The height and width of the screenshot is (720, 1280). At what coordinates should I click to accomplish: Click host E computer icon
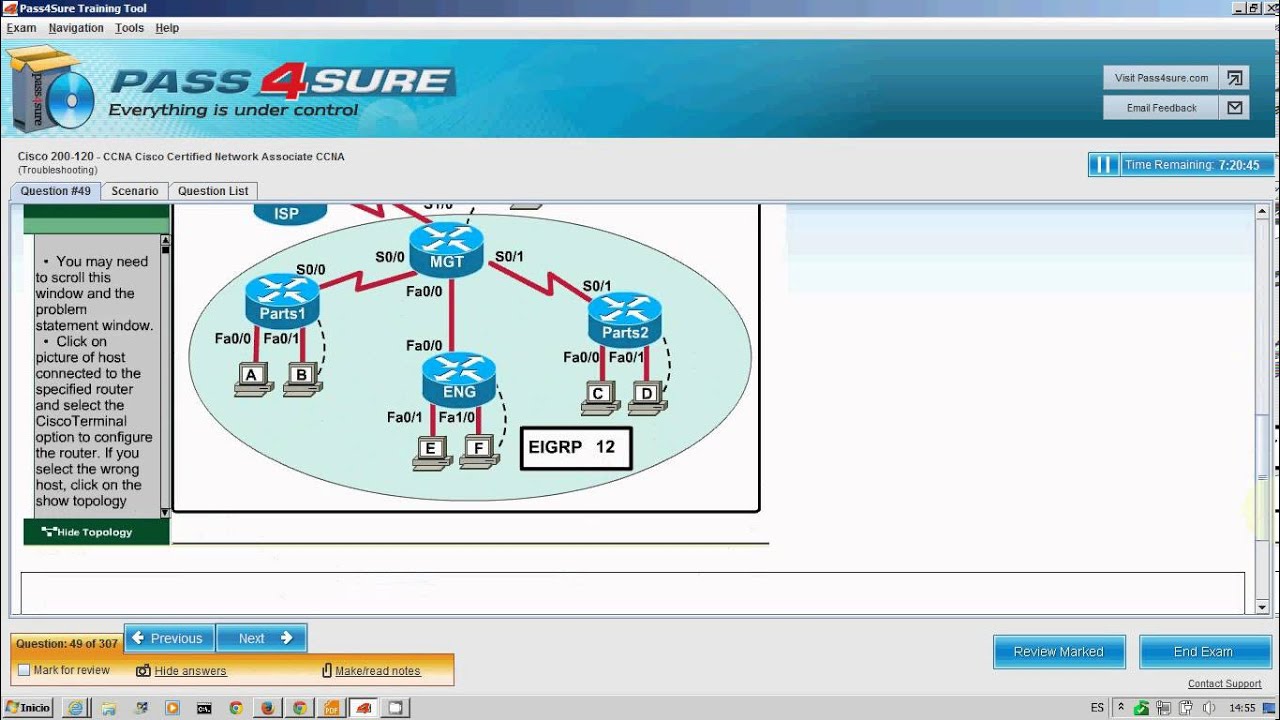coord(431,452)
